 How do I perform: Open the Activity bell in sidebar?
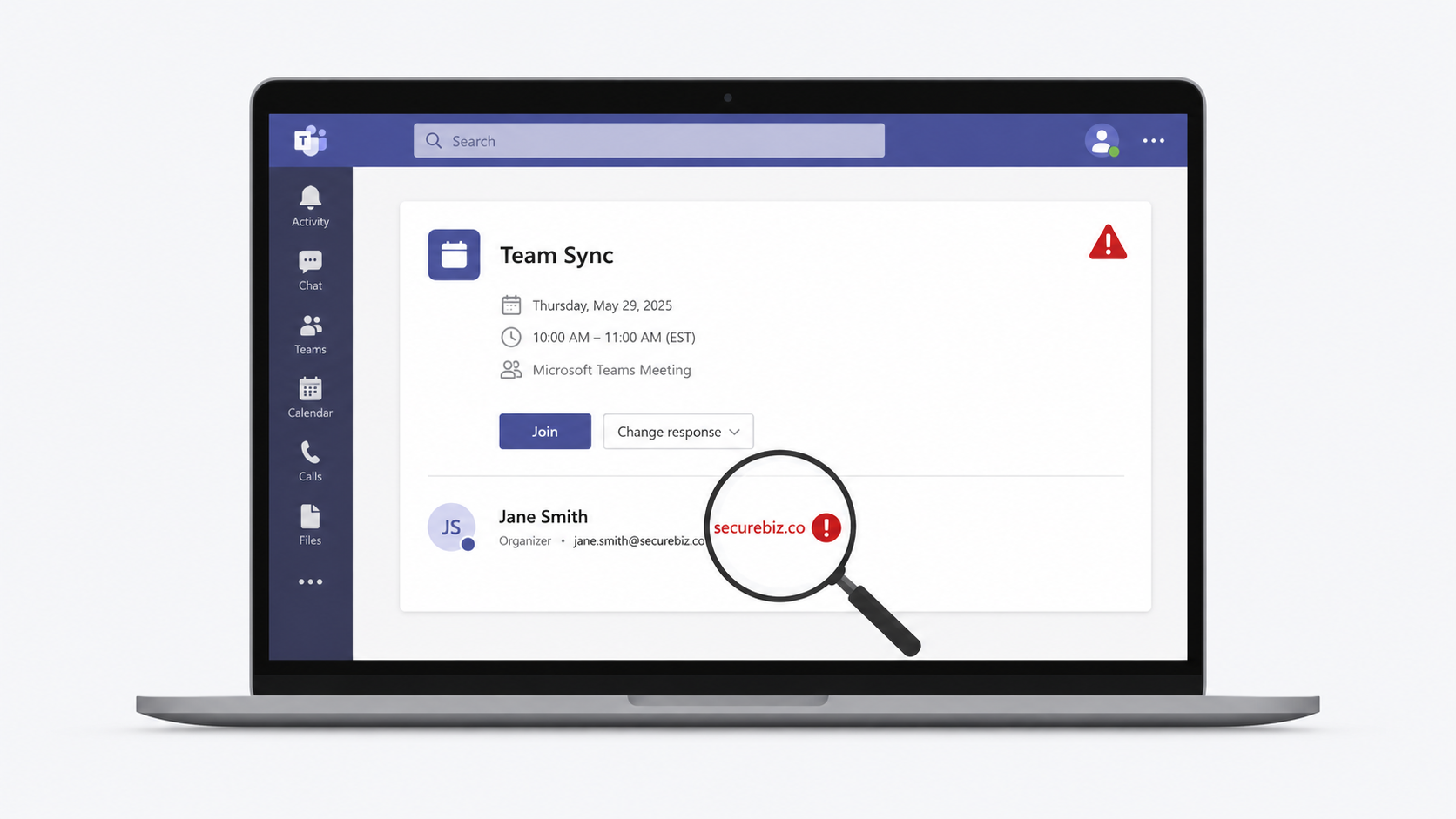pyautogui.click(x=310, y=207)
